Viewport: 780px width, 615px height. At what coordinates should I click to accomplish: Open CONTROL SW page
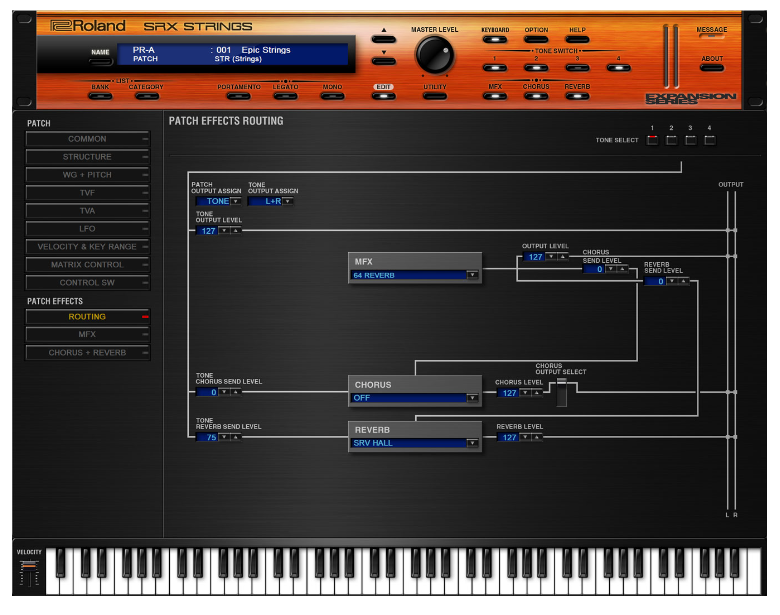pyautogui.click(x=88, y=283)
